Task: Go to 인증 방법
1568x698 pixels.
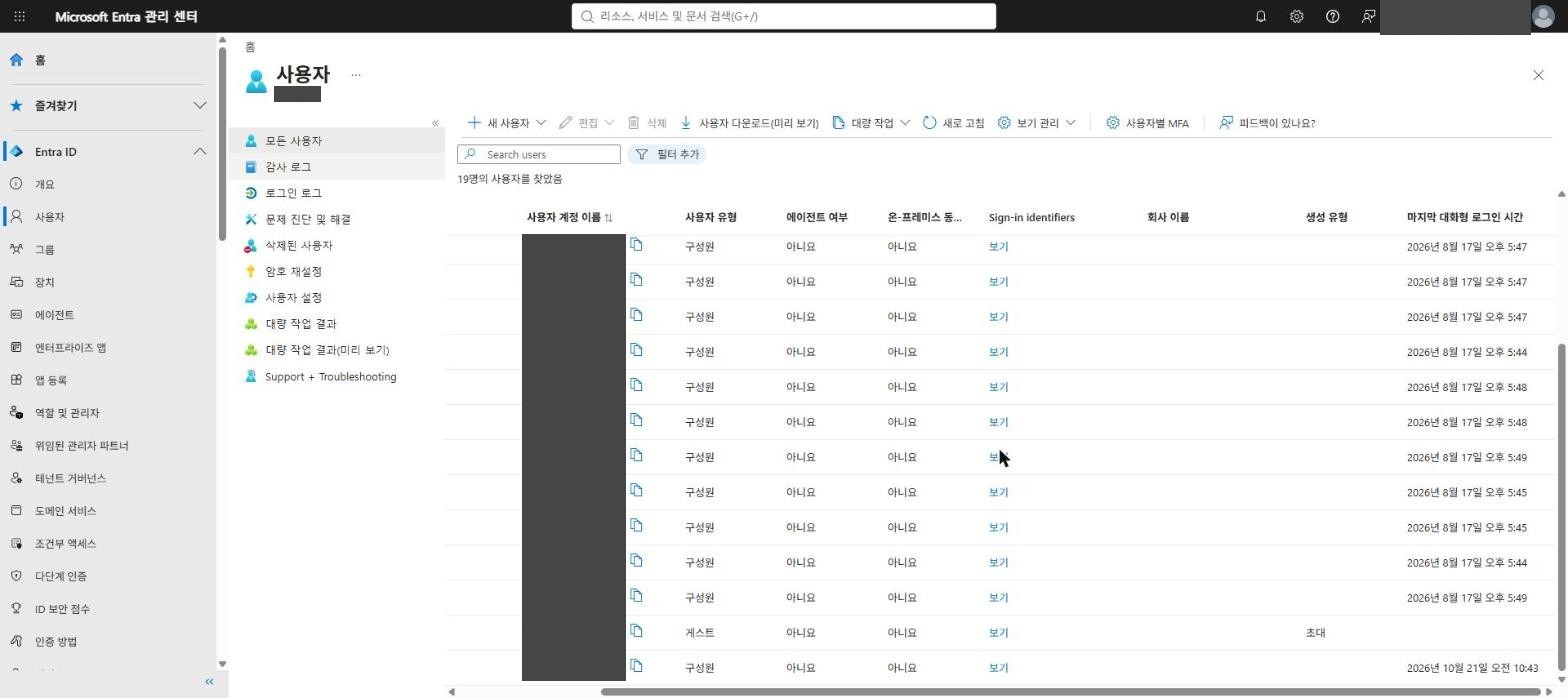Action: tap(56, 641)
